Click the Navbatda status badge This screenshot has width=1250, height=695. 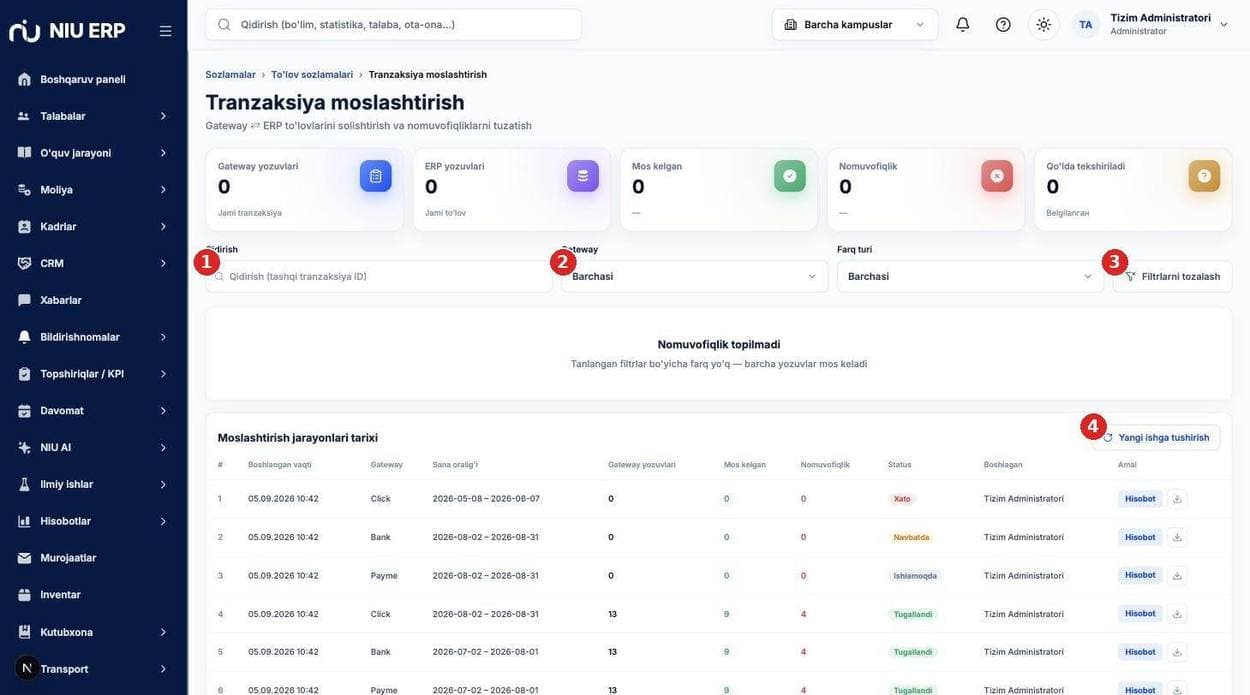point(911,537)
